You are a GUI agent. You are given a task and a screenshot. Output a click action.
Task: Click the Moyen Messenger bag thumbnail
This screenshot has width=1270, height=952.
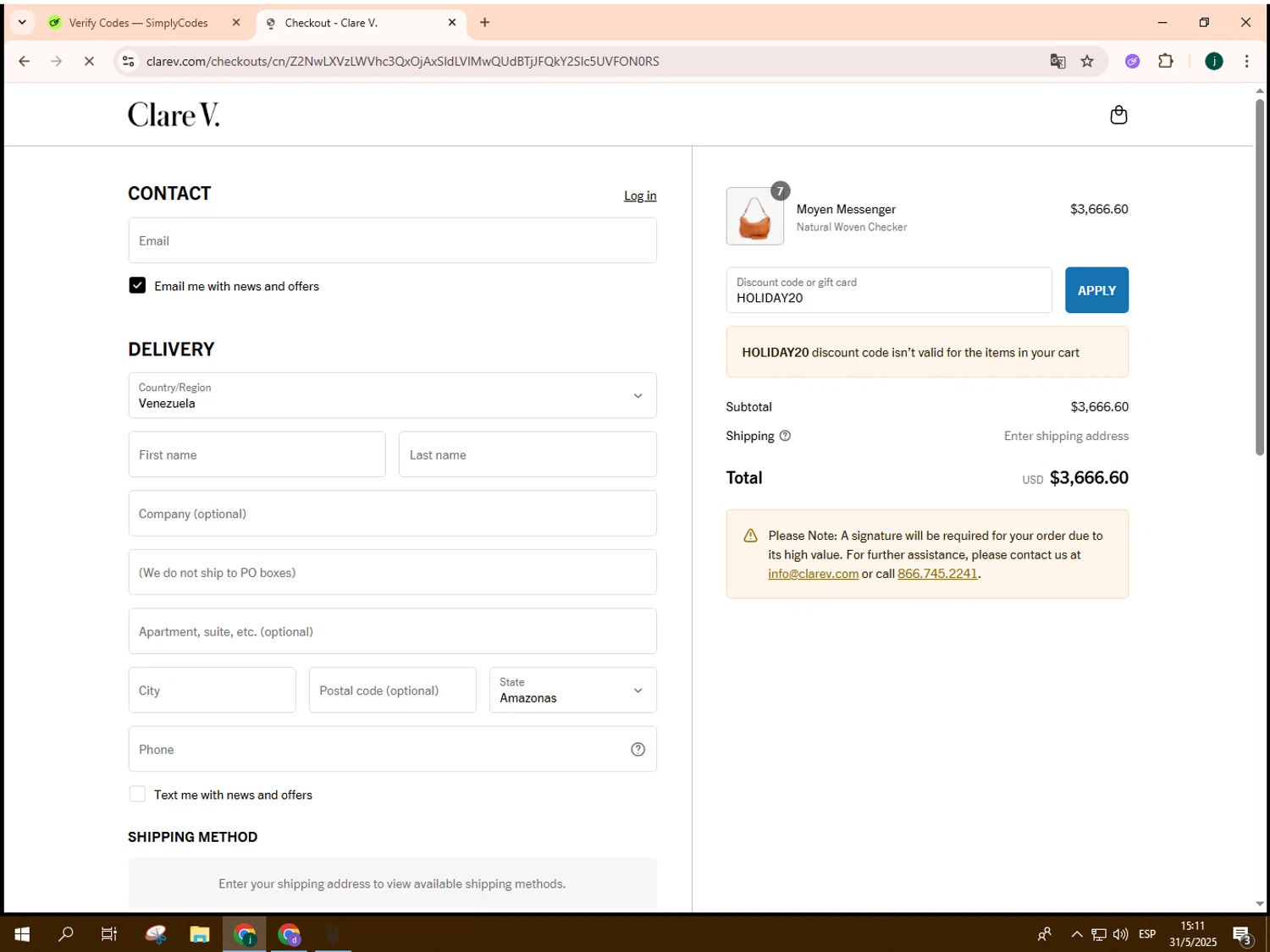click(754, 217)
